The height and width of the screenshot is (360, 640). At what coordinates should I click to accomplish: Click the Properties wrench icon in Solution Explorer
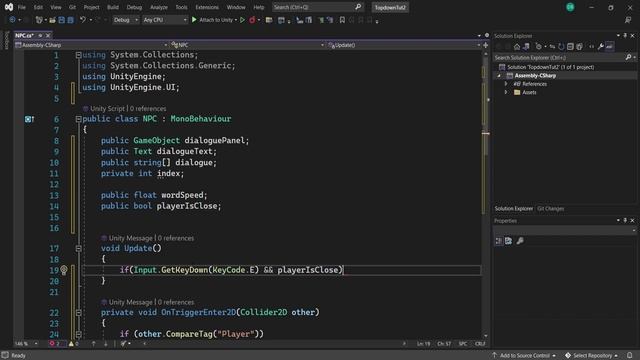click(x=600, y=47)
